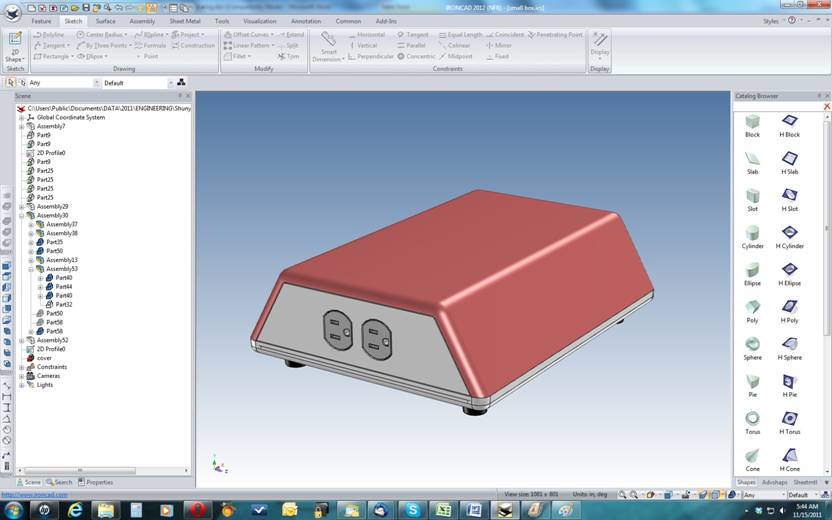Open the Styles dropdown menu
This screenshot has width=832, height=520.
[x=774, y=20]
